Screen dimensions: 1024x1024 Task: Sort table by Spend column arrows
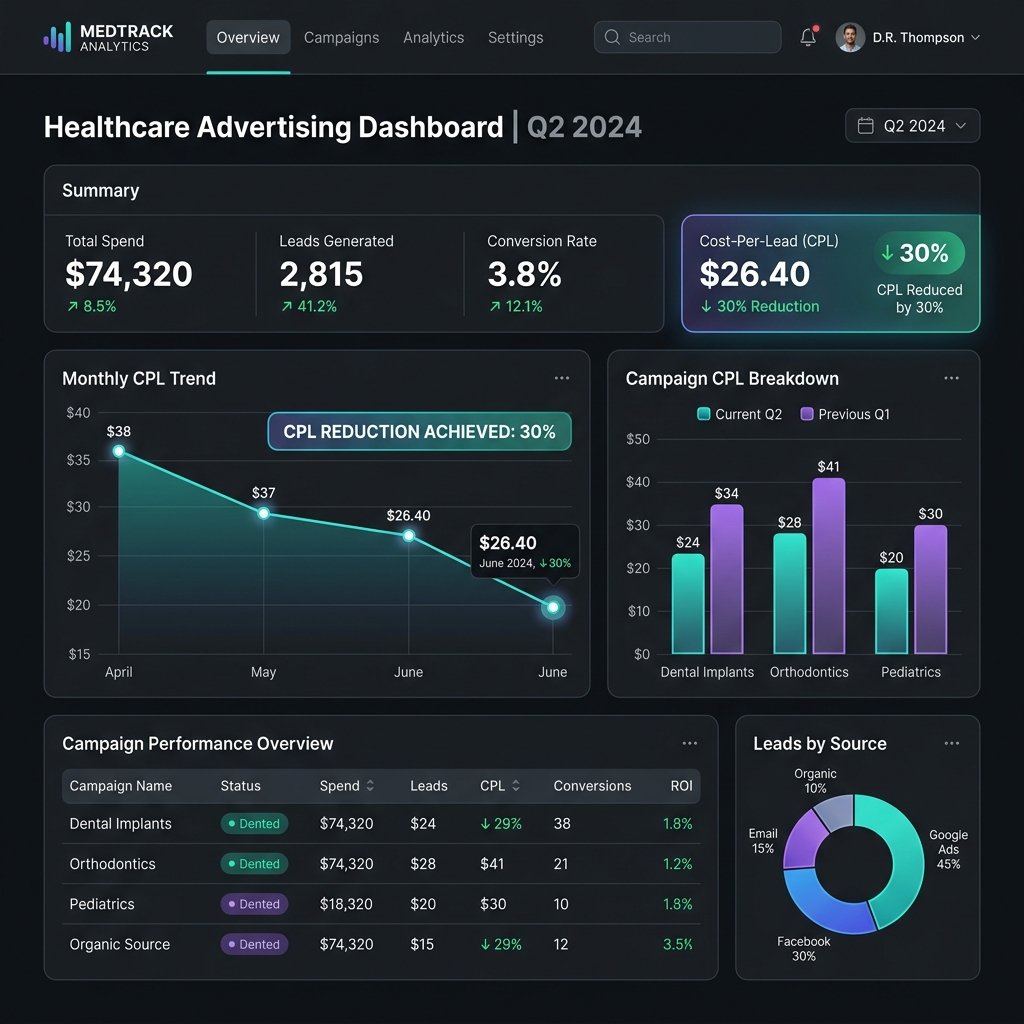click(370, 786)
